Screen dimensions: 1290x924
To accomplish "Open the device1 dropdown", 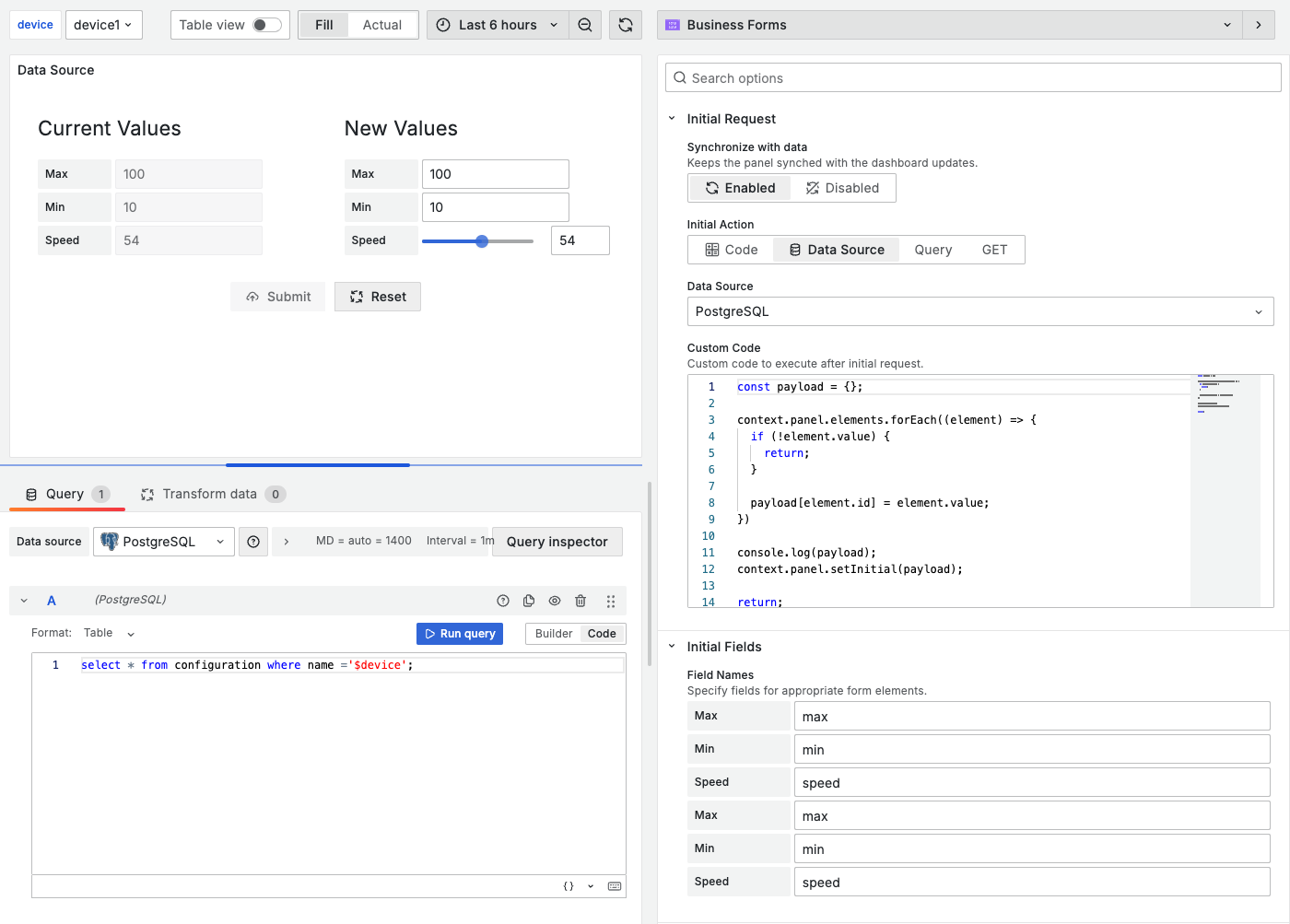I will point(103,25).
